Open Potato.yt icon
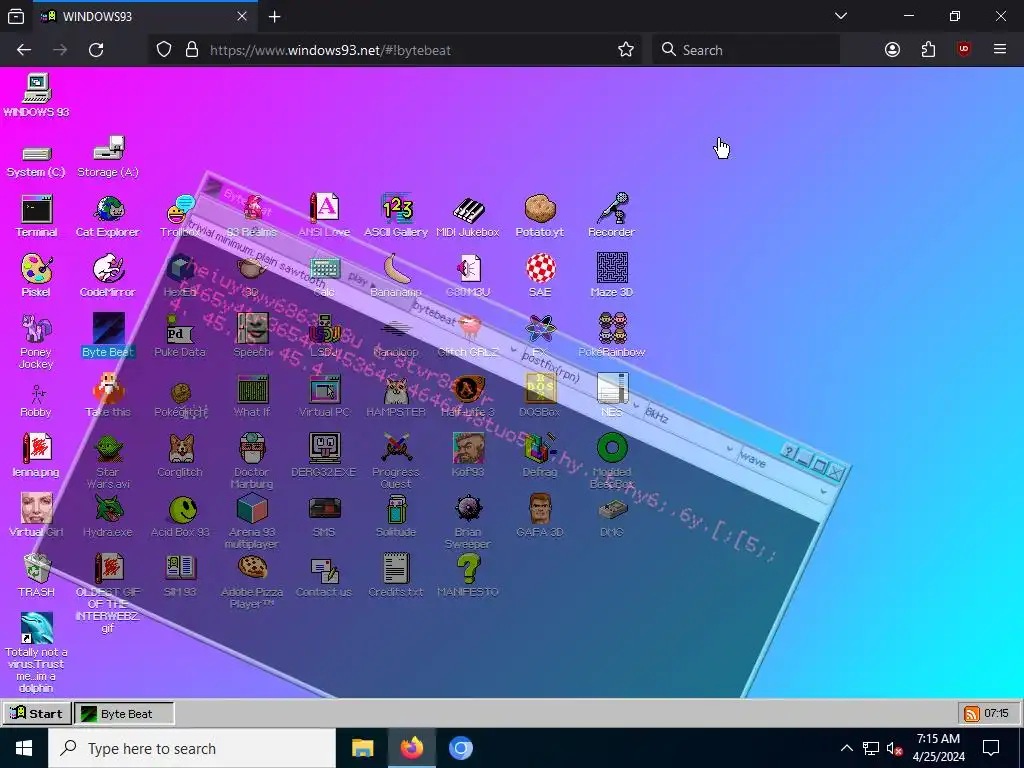The width and height of the screenshot is (1024, 768). click(x=540, y=209)
